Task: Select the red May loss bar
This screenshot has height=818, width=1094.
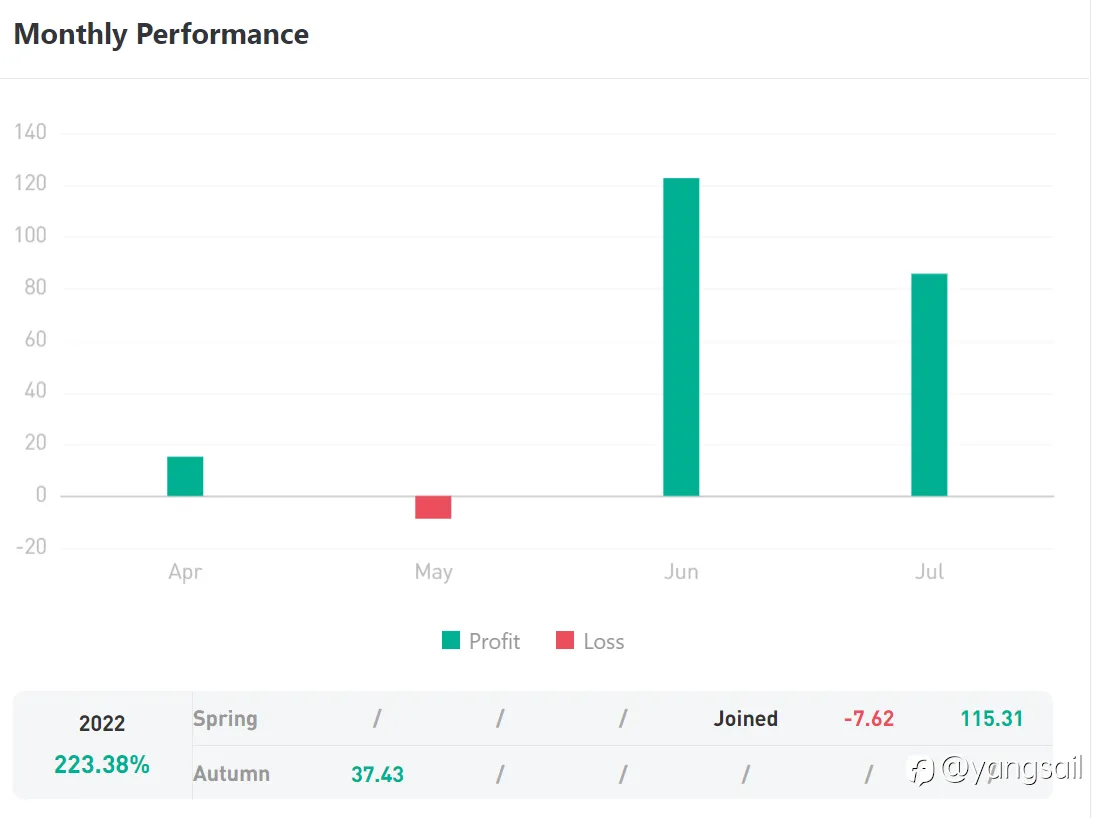Action: 433,507
